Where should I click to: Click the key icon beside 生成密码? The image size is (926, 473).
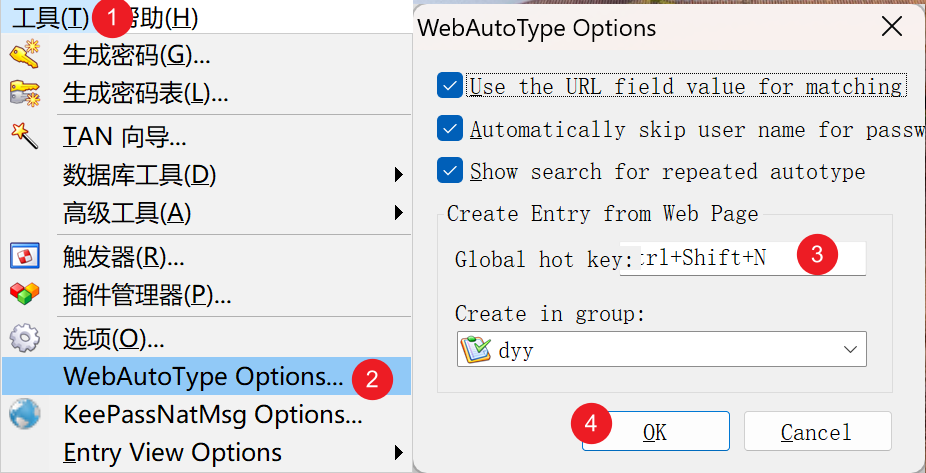click(23, 55)
